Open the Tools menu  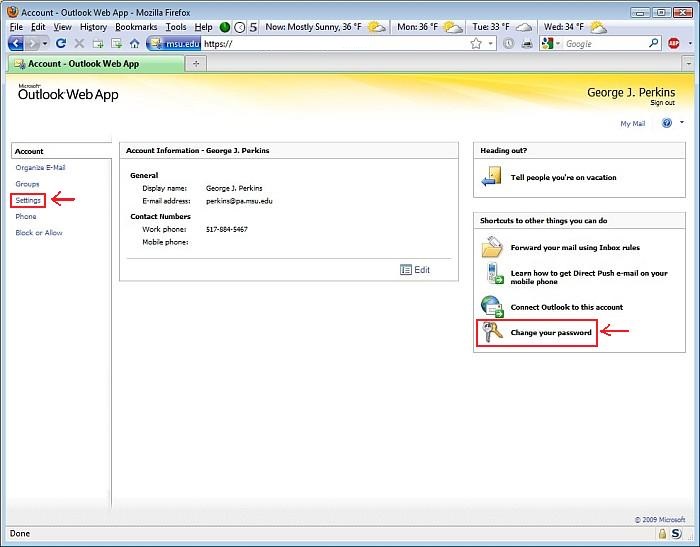[176, 27]
